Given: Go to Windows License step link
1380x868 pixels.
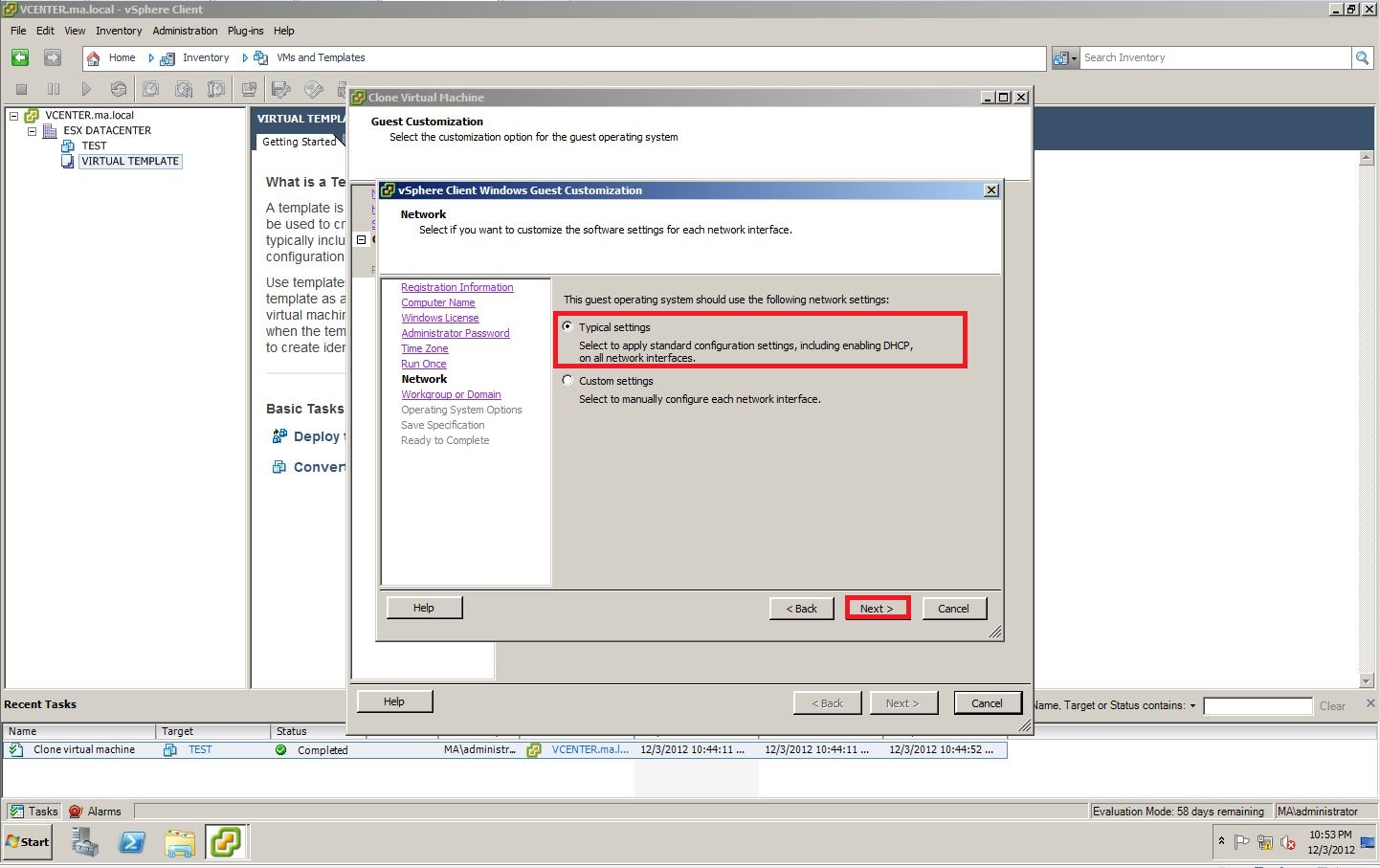Looking at the screenshot, I should [440, 318].
